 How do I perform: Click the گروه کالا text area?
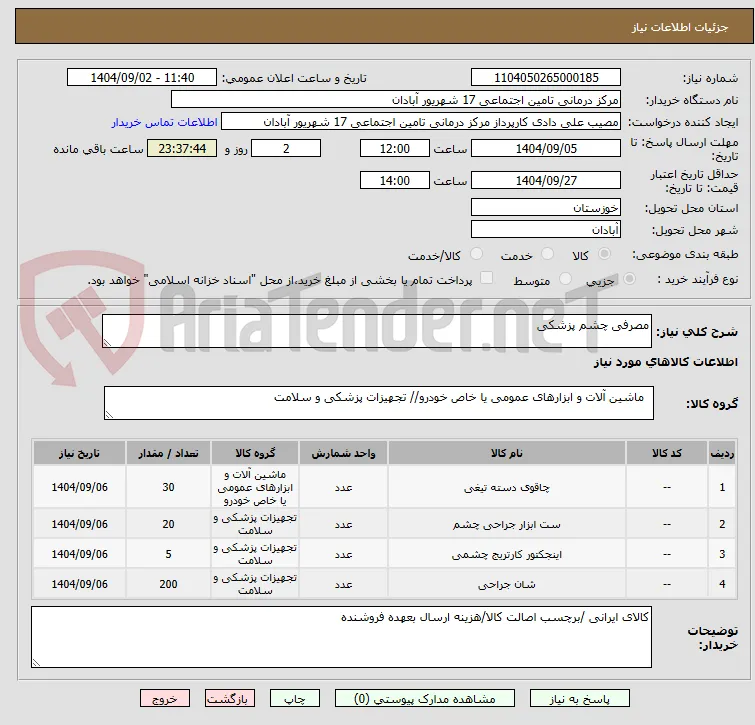[x=378, y=403]
